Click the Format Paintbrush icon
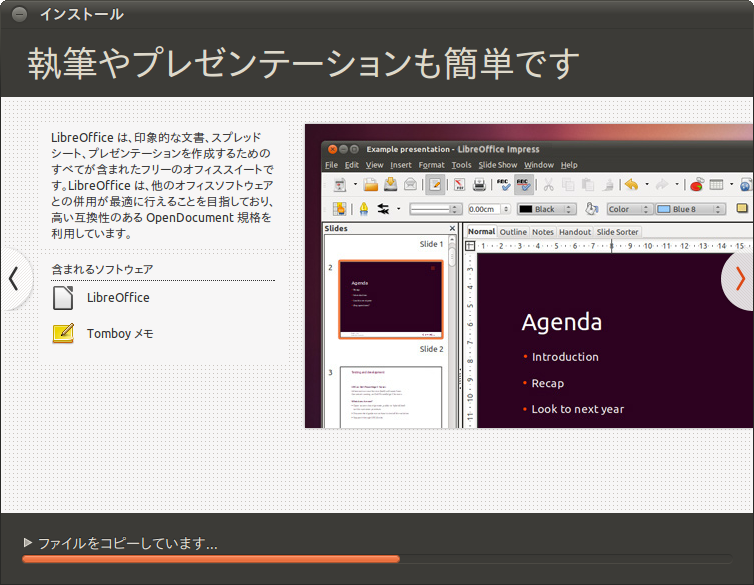This screenshot has height=585, width=754. (x=607, y=185)
